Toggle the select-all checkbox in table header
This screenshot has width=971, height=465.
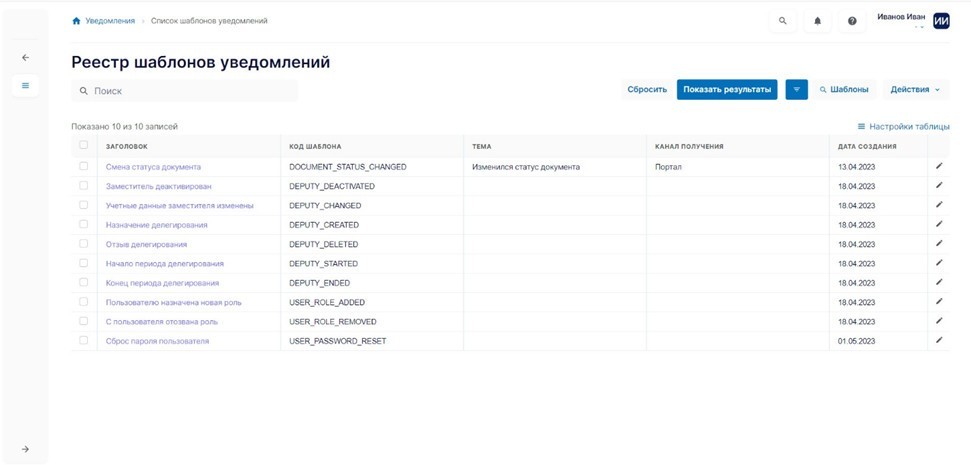coord(84,145)
